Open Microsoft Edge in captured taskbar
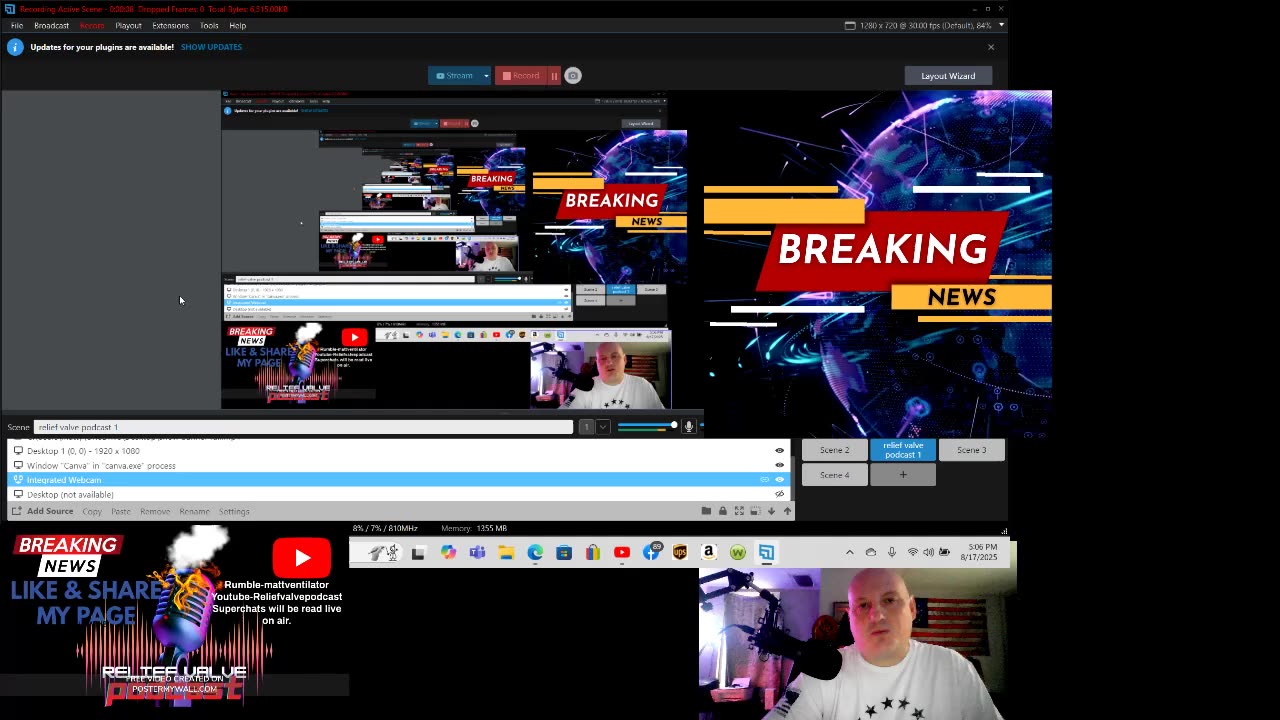1280x720 pixels. (x=535, y=552)
